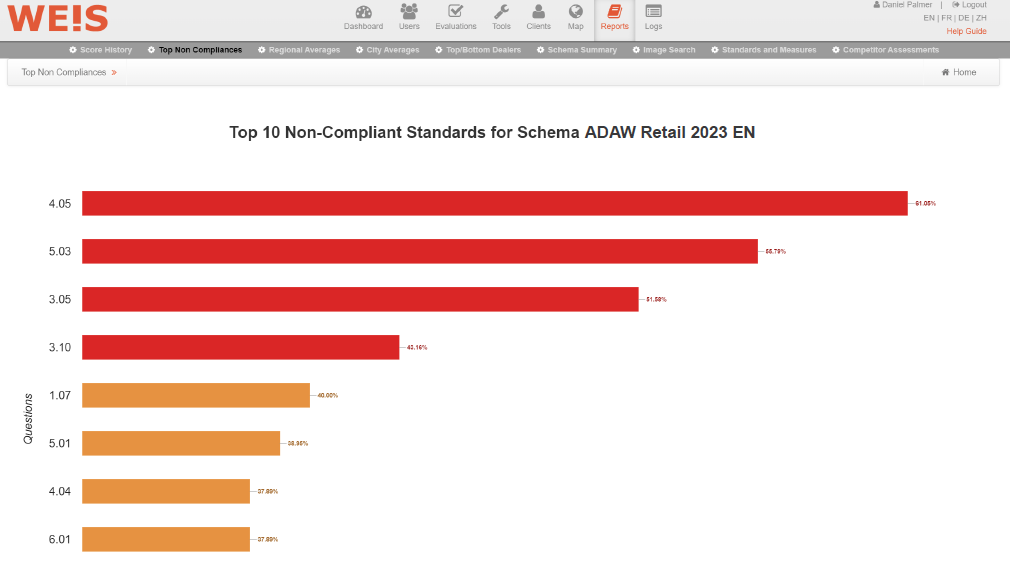Switch to Score History tab
This screenshot has height=562, width=1010.
coord(100,50)
